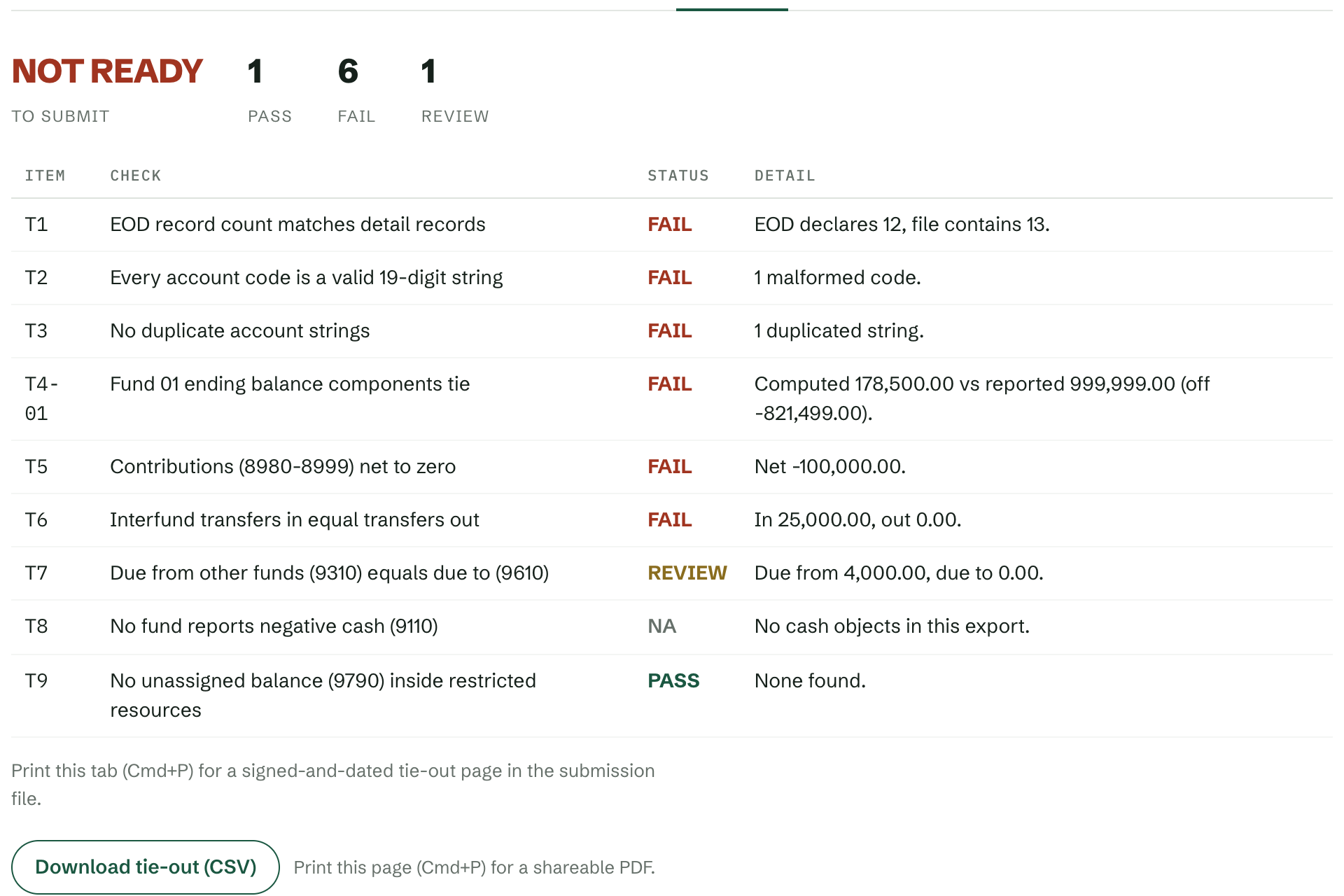Click the REVIEW count label
Viewport: 1344px width, 896px height.
(455, 116)
